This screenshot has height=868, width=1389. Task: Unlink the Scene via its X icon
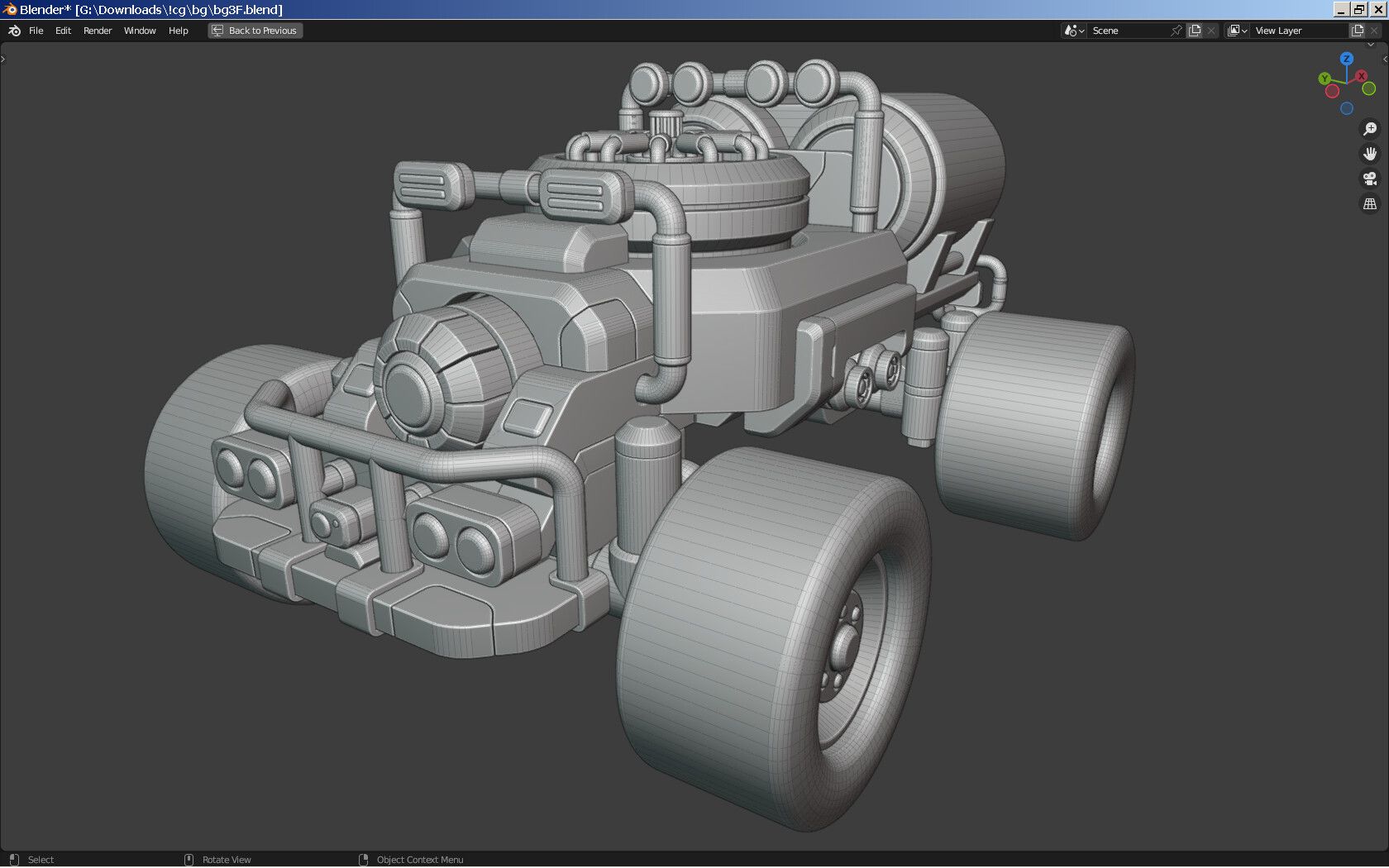(x=1210, y=30)
